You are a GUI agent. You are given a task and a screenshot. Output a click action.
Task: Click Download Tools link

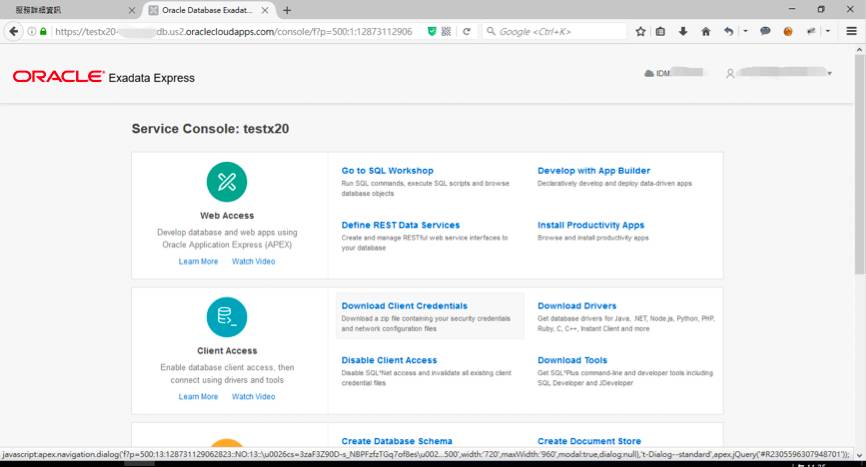pos(572,360)
